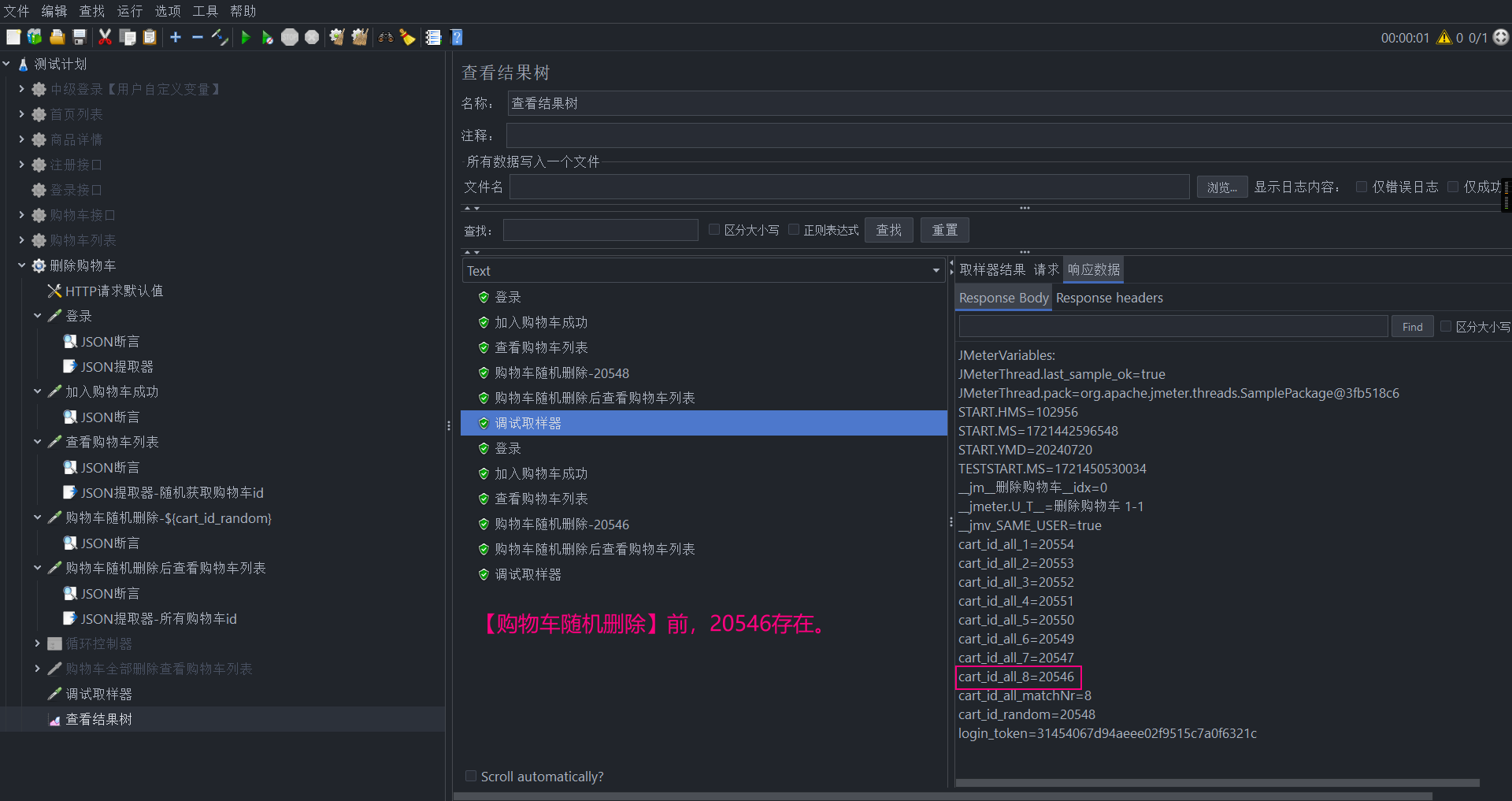Select result 购物车随机删除-20546
This screenshot has height=801, width=1512.
coord(561,524)
